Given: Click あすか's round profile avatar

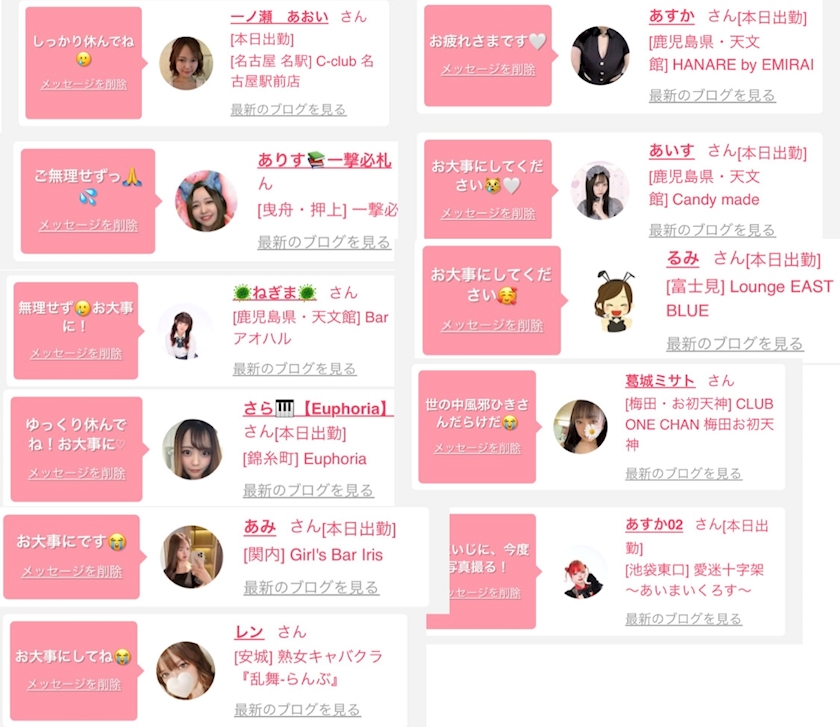Looking at the screenshot, I should point(600,55).
